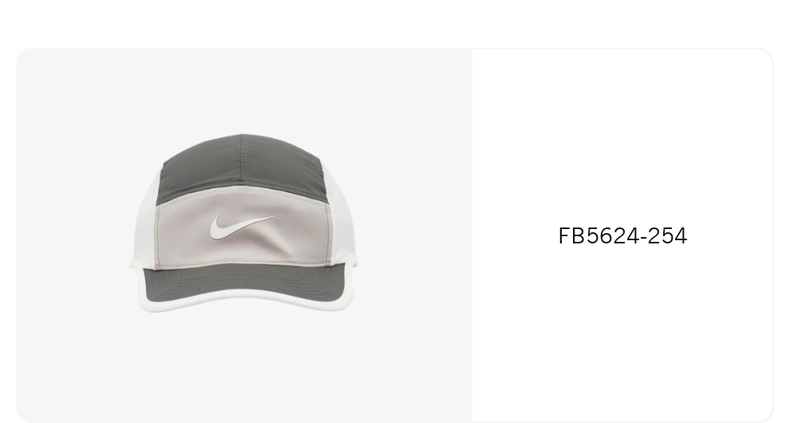Click the stitching between front panel and brim
The image size is (790, 423).
tap(242, 264)
